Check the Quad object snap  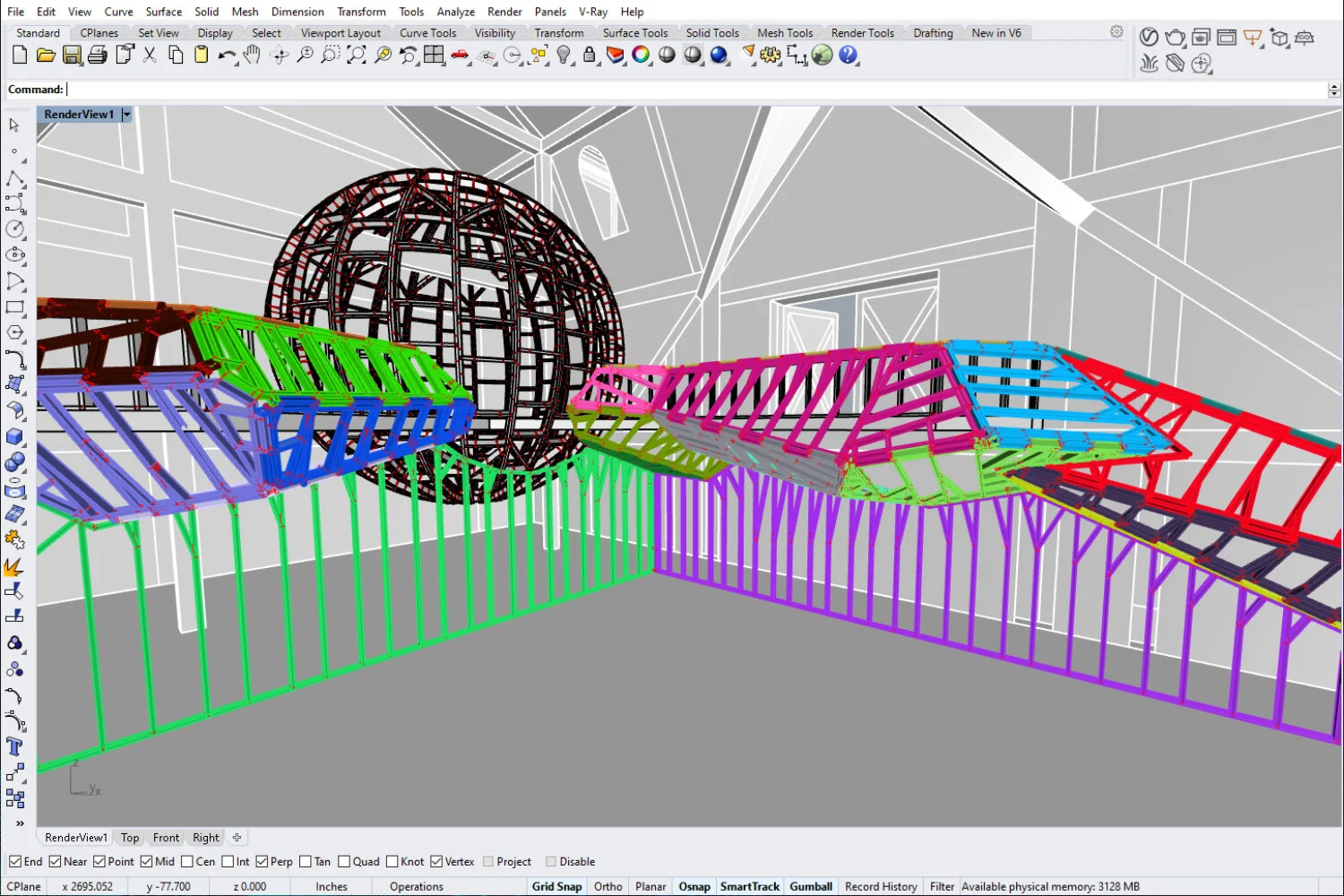[344, 861]
